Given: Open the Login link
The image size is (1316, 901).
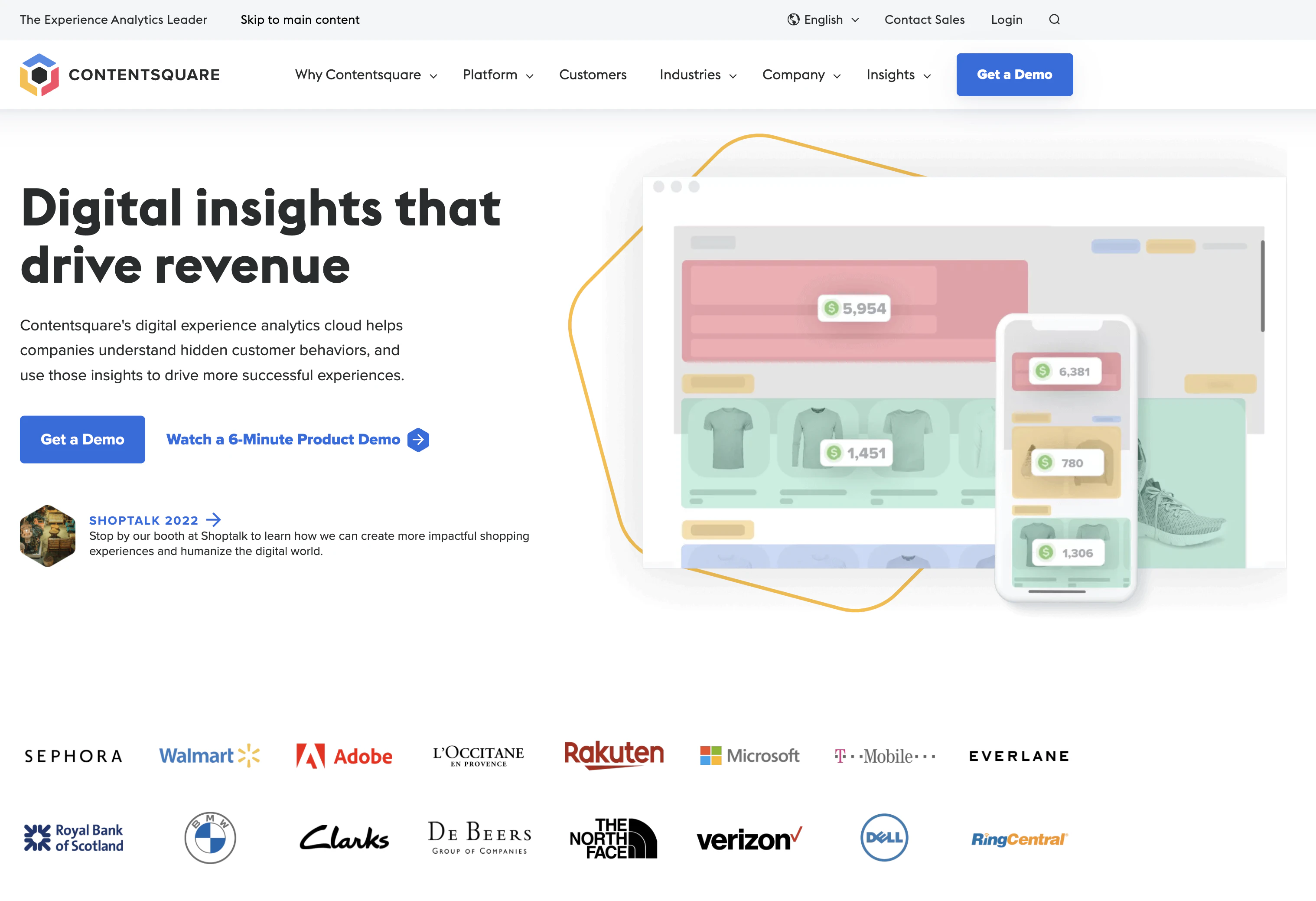Looking at the screenshot, I should (1007, 20).
